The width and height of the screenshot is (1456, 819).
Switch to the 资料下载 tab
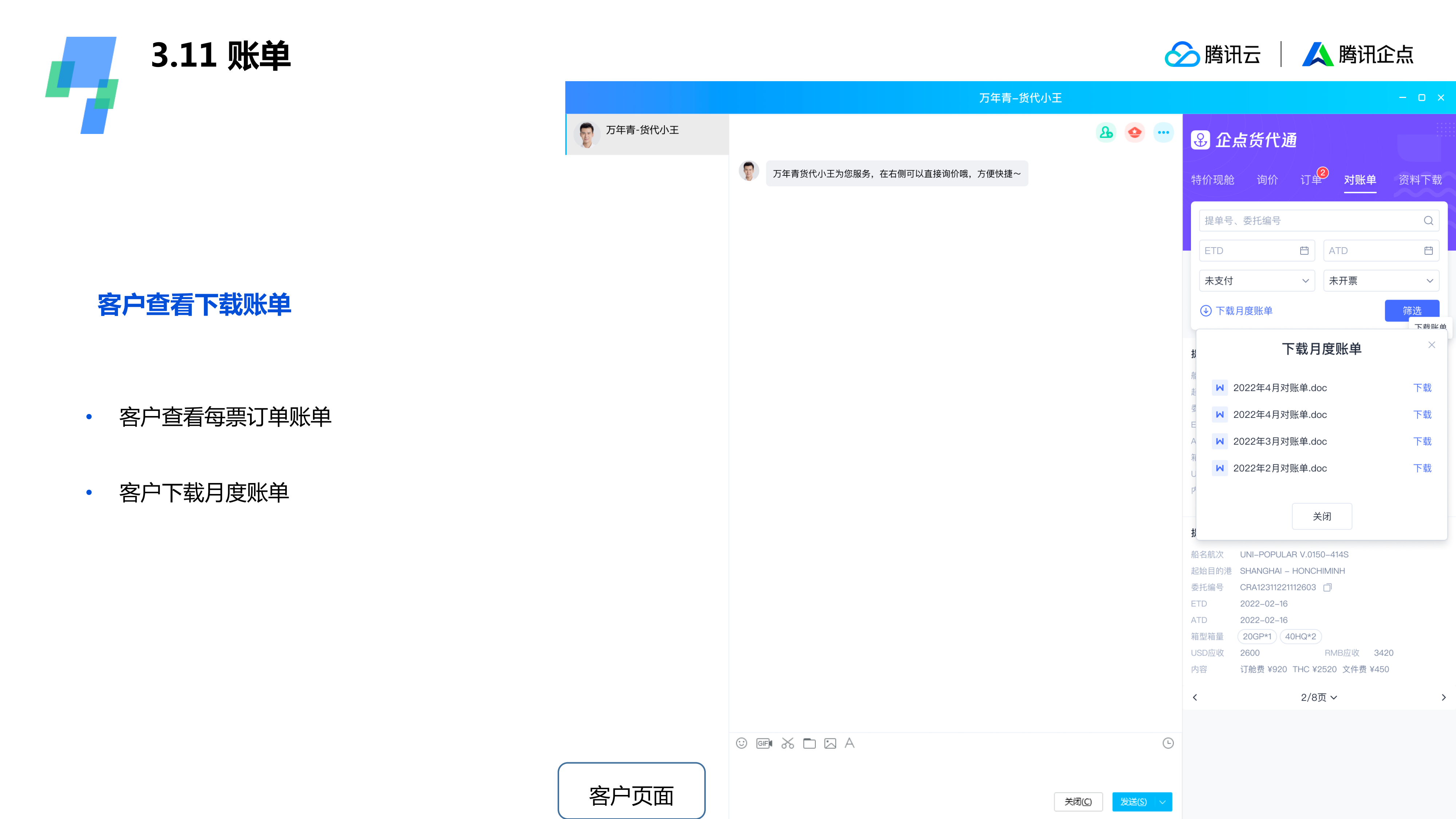(1420, 180)
